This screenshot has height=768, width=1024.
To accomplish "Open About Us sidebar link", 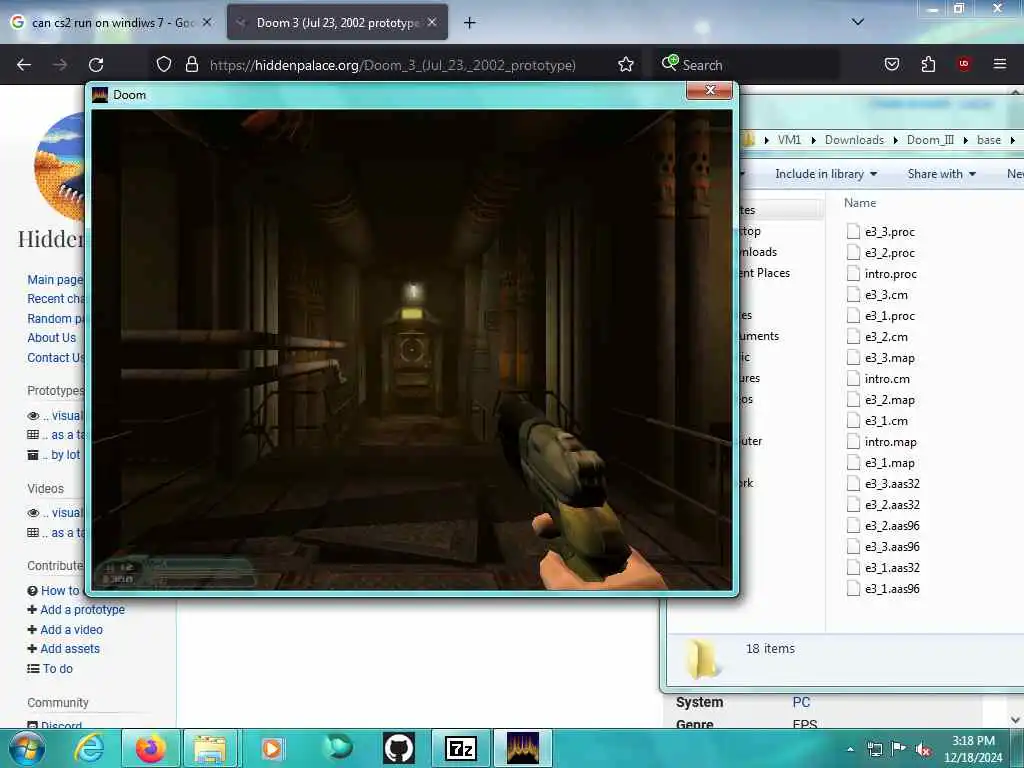I will tap(52, 338).
